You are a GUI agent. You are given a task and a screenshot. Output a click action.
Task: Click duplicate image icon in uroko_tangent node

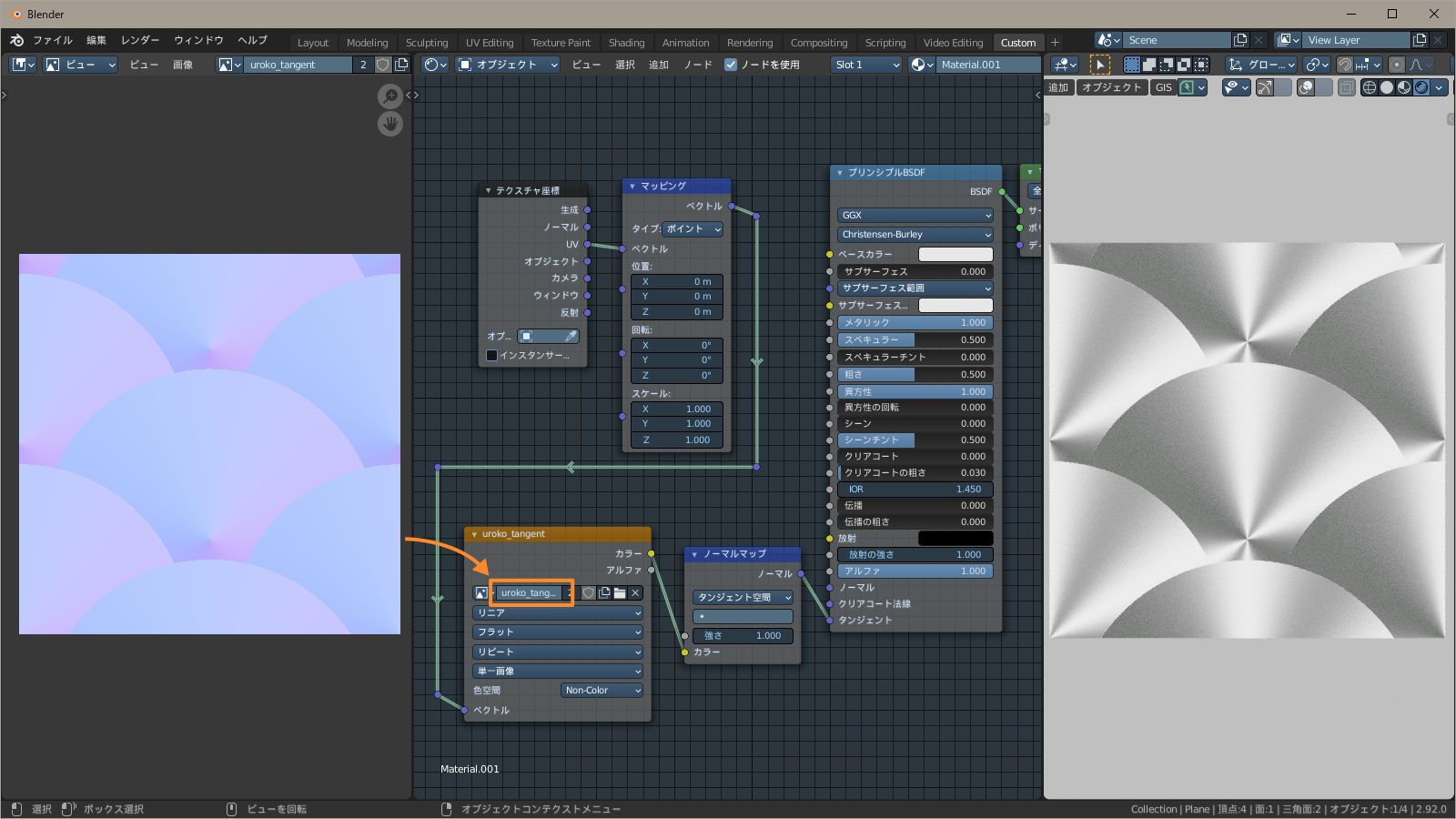604,593
